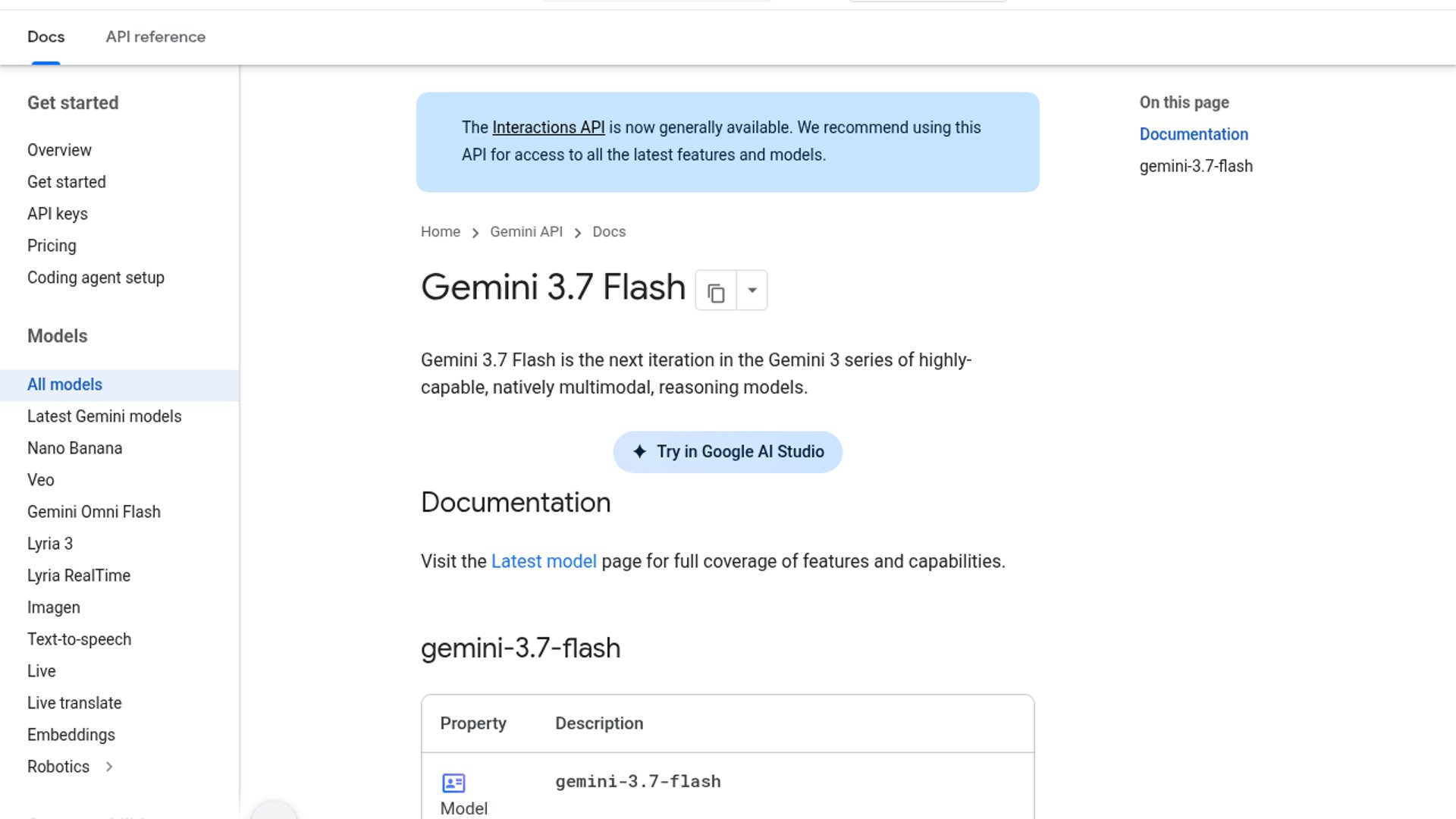
Task: Click the Get started sidebar section header
Action: tap(73, 103)
